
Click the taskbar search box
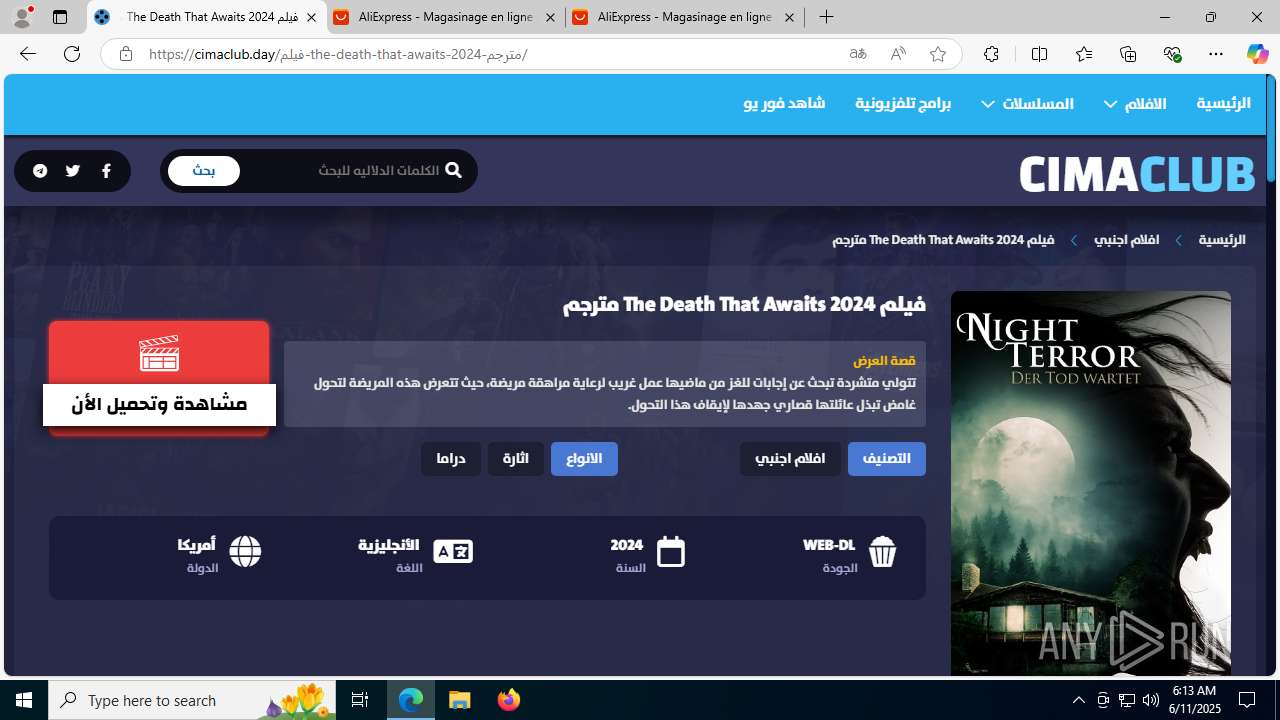[x=192, y=700]
